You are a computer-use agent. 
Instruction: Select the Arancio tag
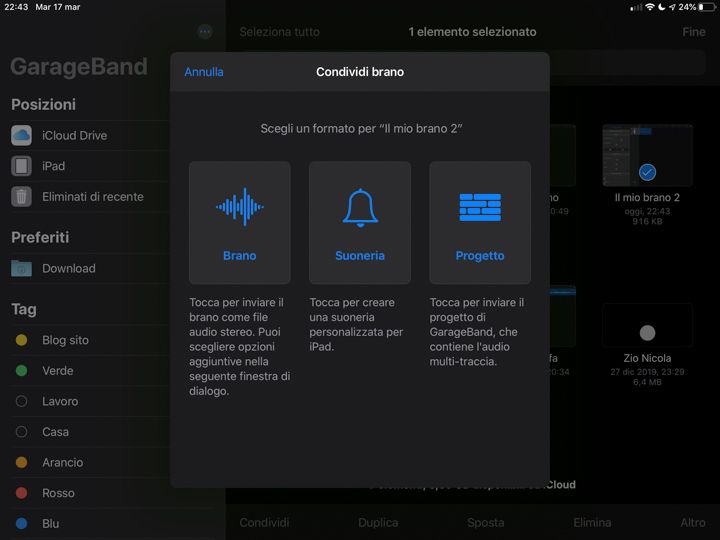pos(90,462)
